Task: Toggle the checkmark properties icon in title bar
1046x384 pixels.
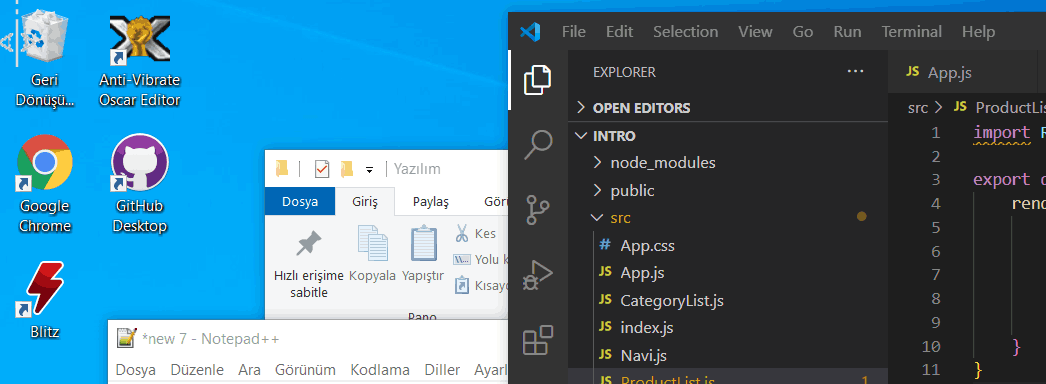Action: pyautogui.click(x=322, y=169)
